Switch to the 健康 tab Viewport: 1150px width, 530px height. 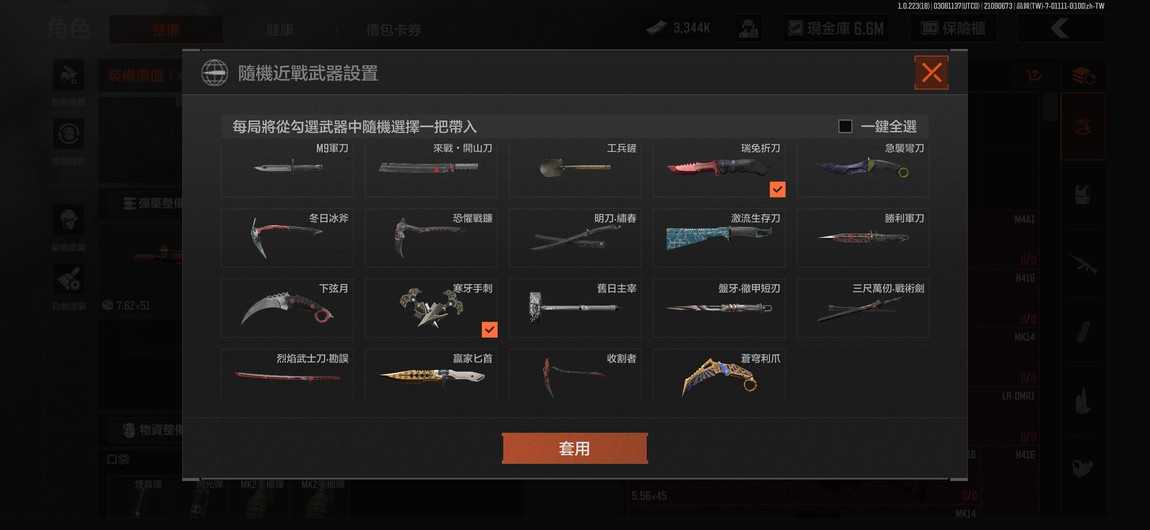(x=279, y=30)
